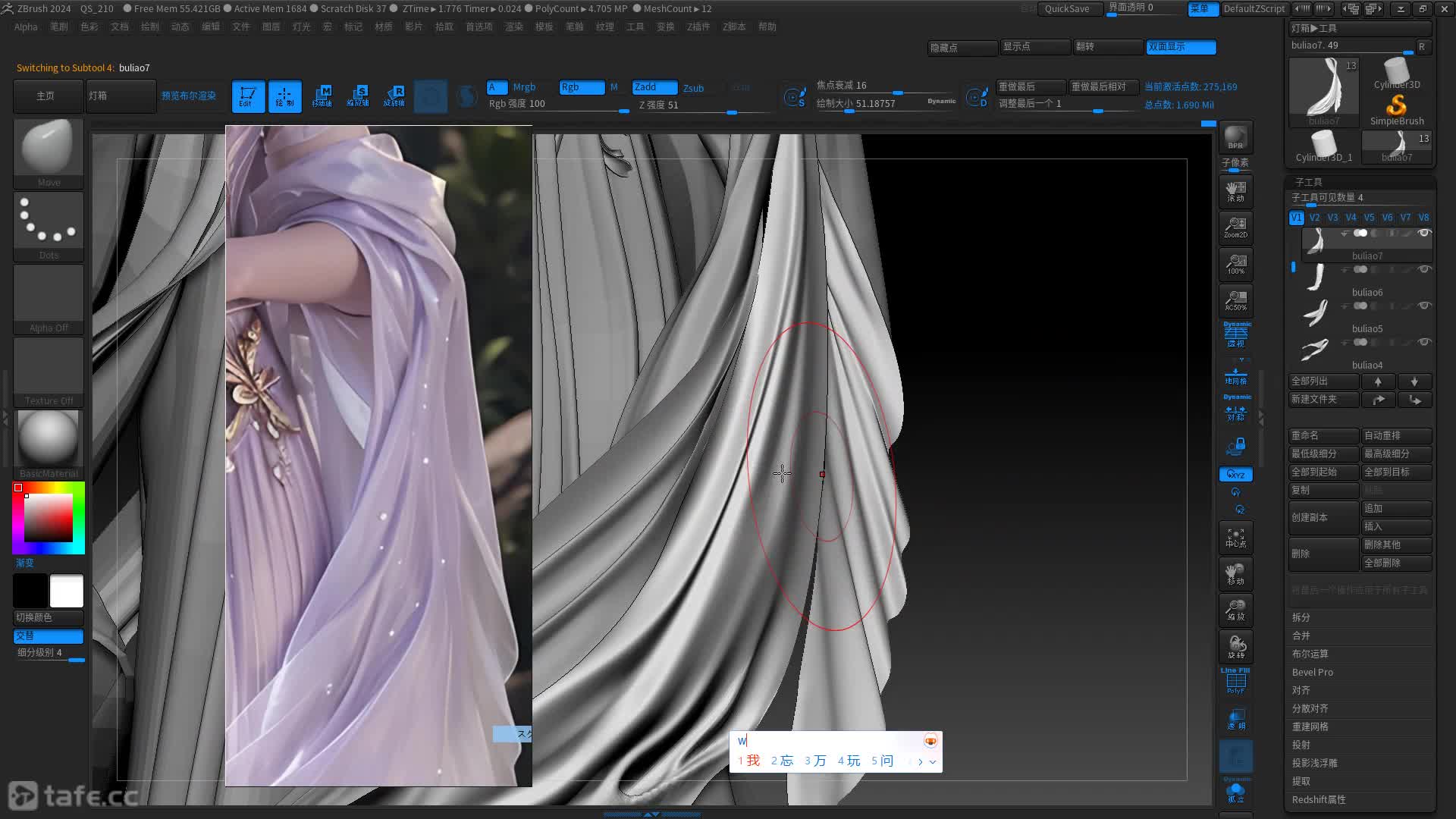Expand the 布尔运算 (Boolean) section
1456x819 pixels.
tap(1310, 654)
